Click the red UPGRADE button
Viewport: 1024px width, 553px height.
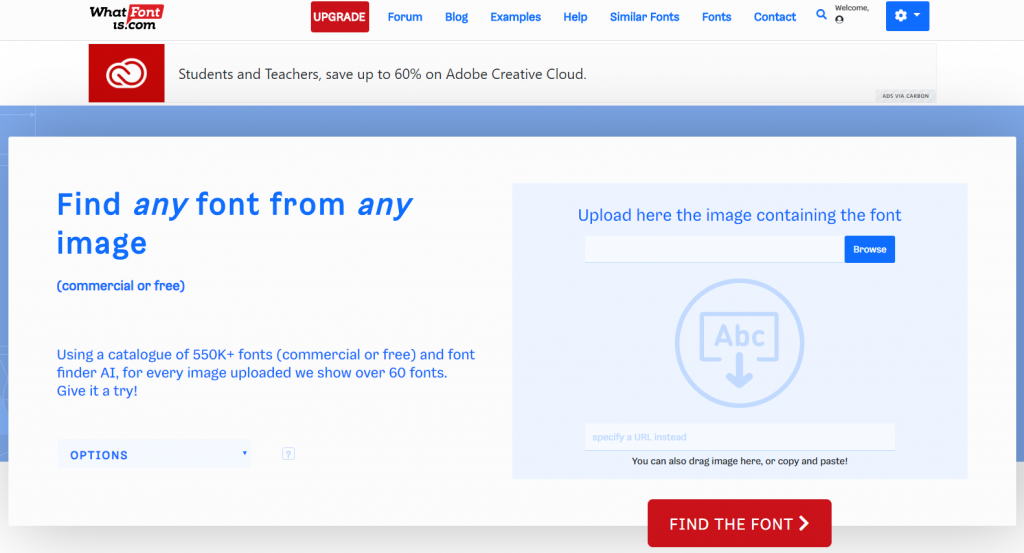point(340,17)
